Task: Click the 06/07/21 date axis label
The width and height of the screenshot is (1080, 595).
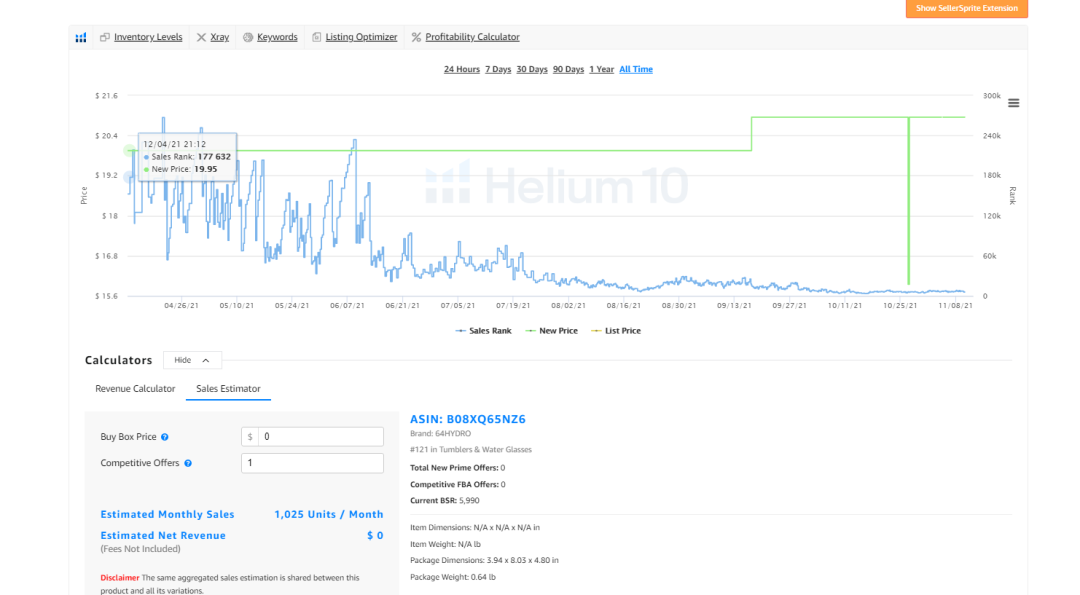Action: [347, 305]
